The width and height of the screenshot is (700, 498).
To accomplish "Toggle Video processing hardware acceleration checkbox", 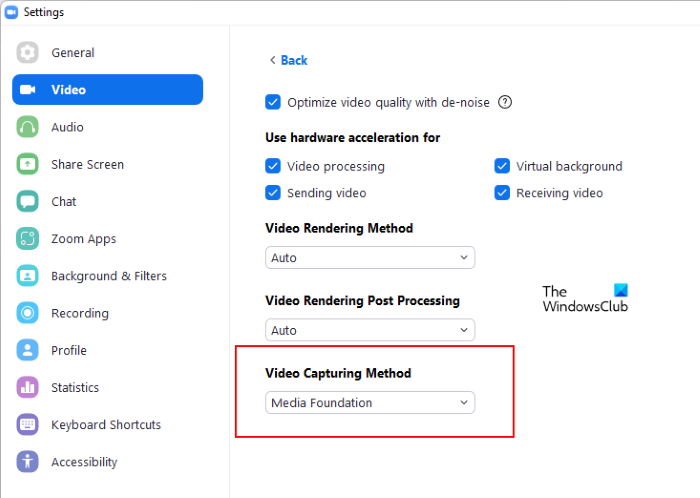I will [273, 166].
